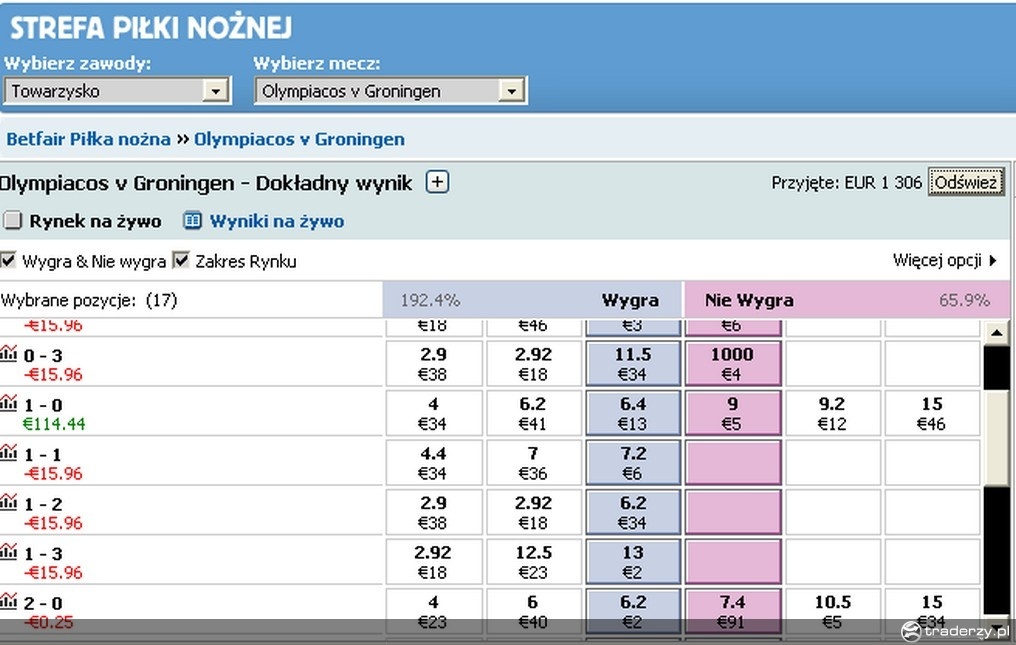This screenshot has width=1016, height=645.
Task: Lay 2 - 0 at odds 7.4
Action: [732, 611]
